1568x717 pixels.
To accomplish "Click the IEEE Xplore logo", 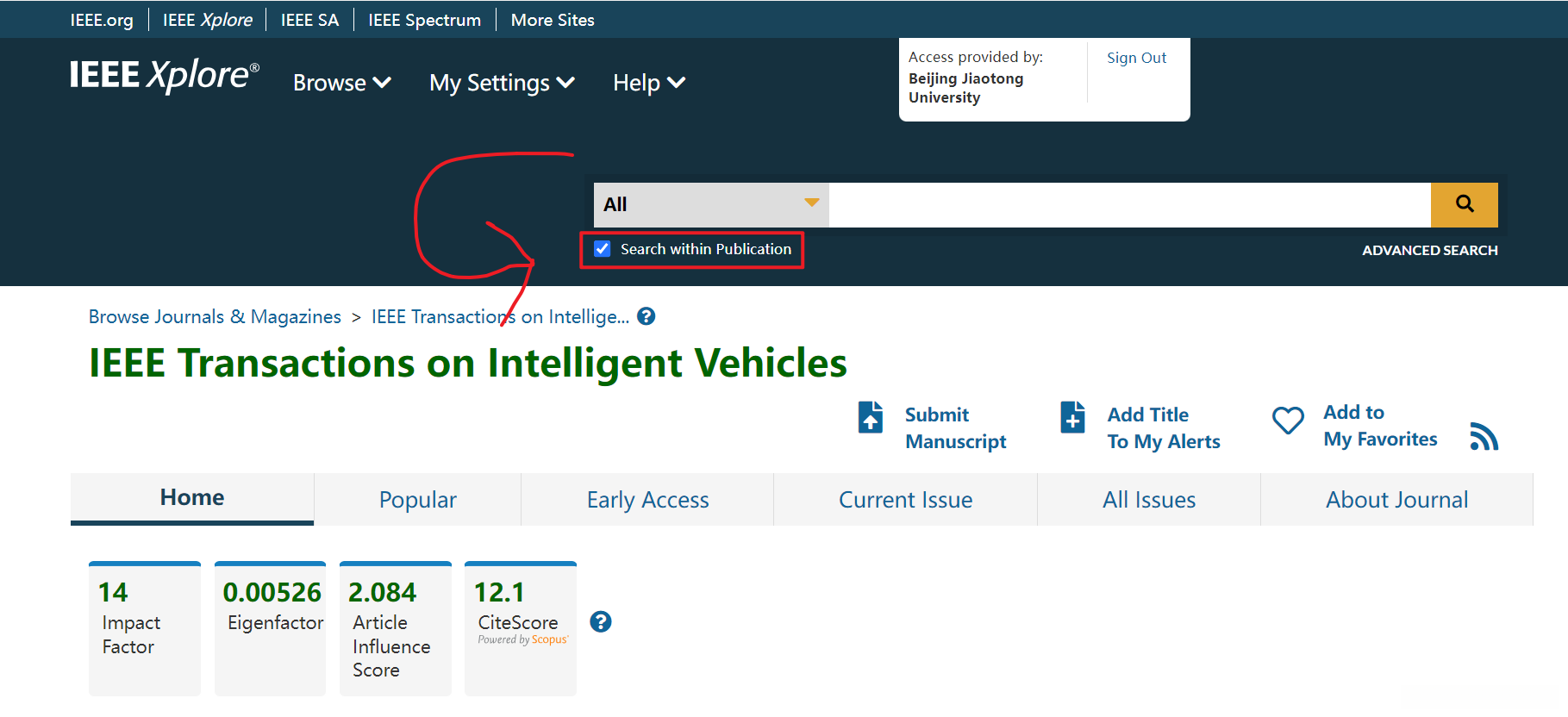I will pos(164,76).
